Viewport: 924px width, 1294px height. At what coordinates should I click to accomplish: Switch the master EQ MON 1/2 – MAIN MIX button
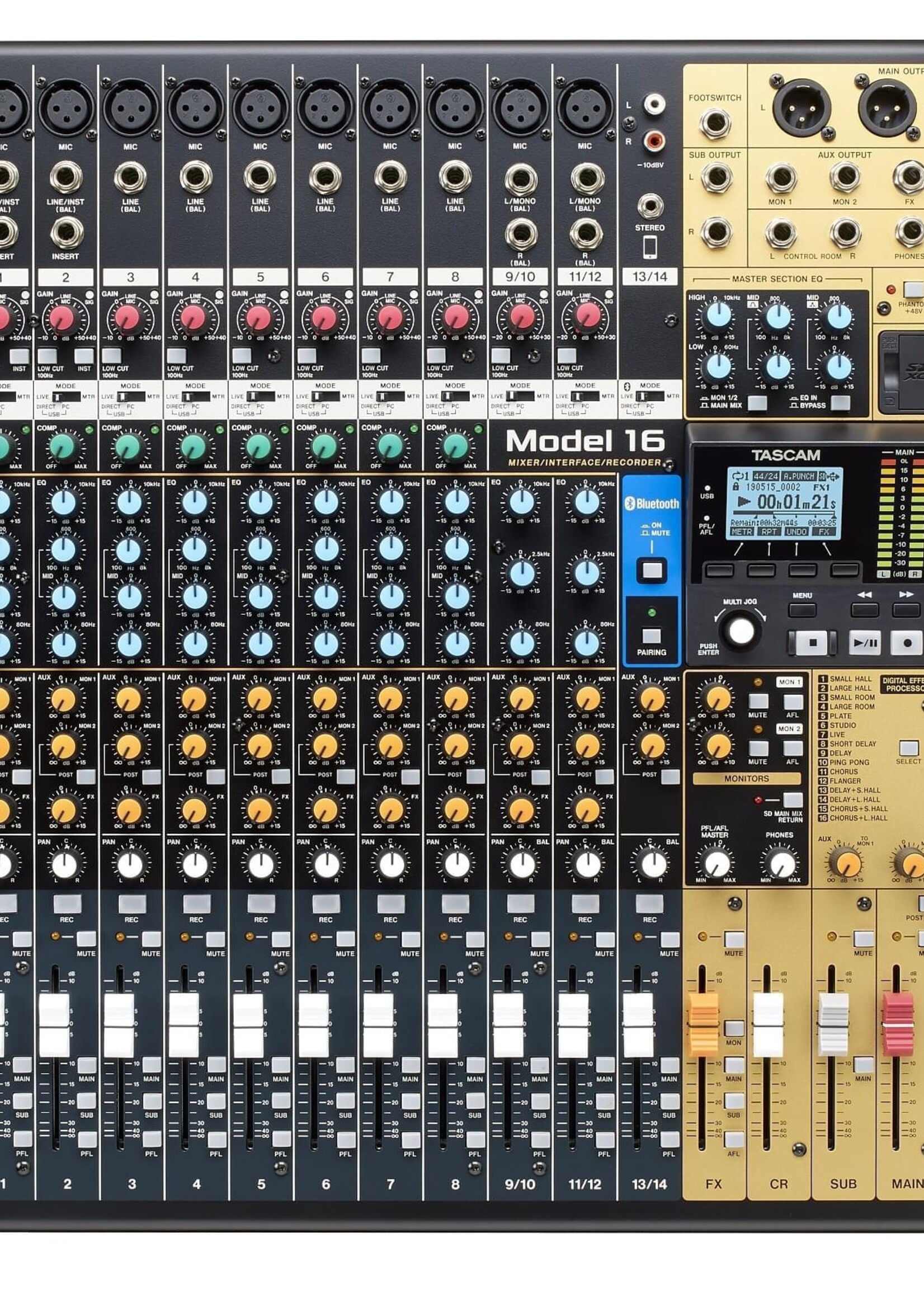757,403
